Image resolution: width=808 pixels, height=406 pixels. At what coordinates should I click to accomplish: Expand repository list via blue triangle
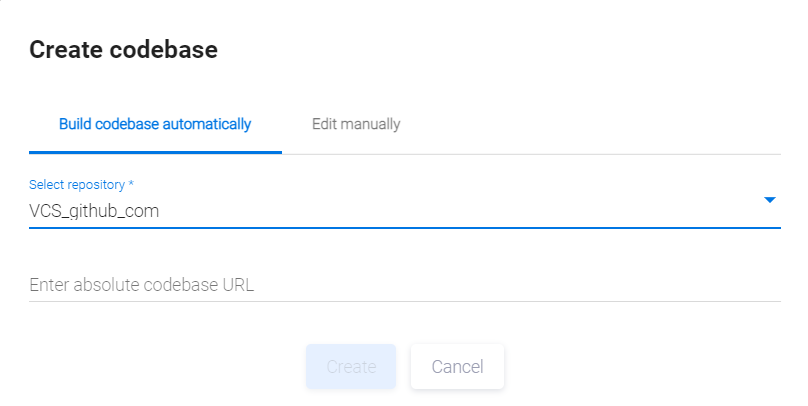[769, 200]
